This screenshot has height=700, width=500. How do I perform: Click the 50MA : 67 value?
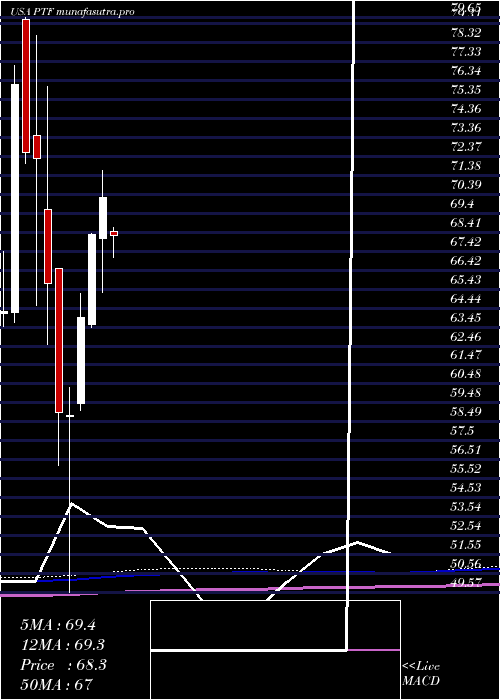click(x=56, y=684)
